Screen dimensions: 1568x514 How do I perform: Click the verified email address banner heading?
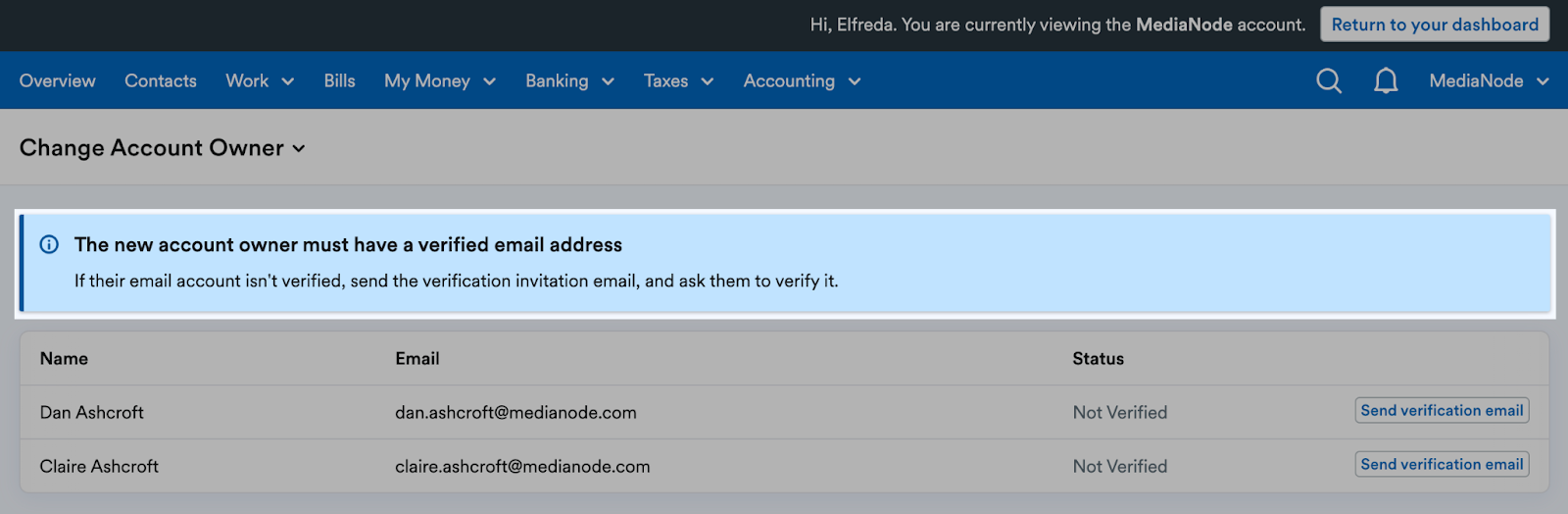click(348, 244)
